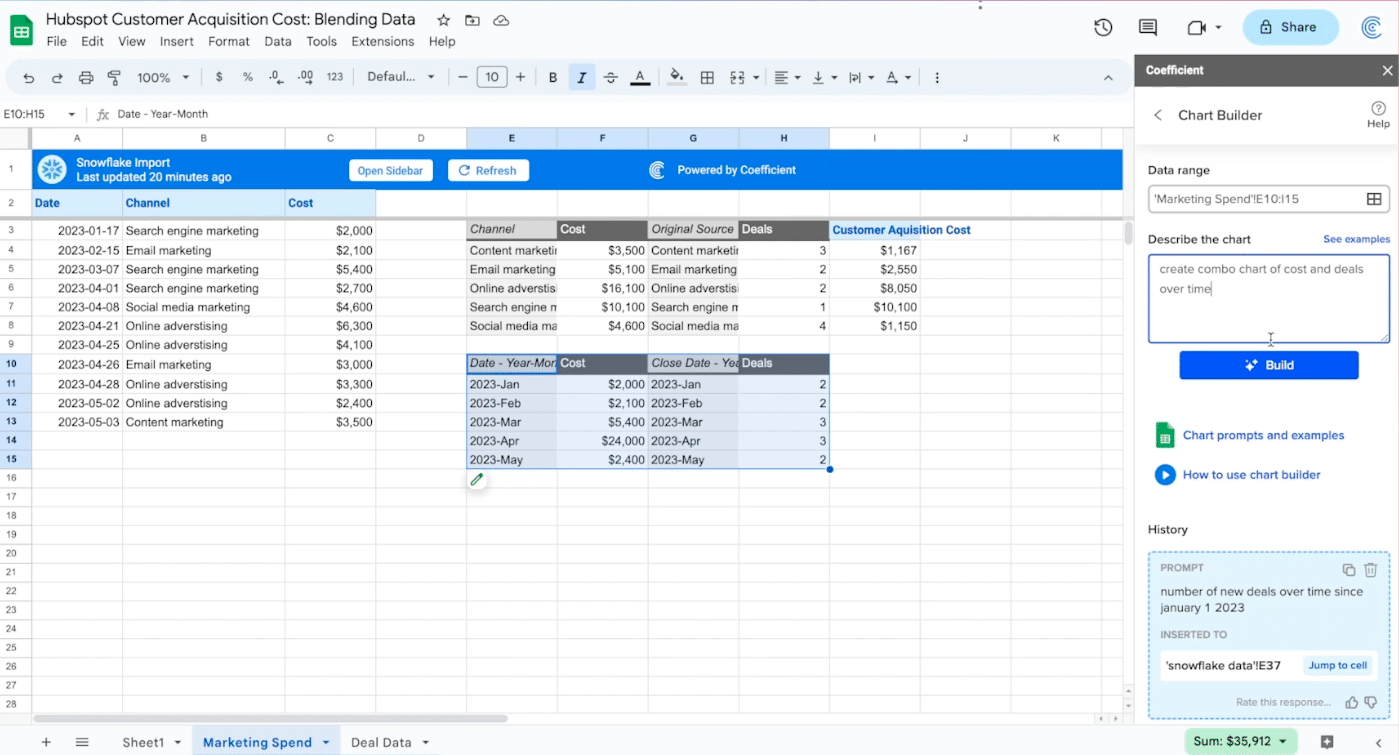
Task: Open the borders tool
Action: [707, 77]
